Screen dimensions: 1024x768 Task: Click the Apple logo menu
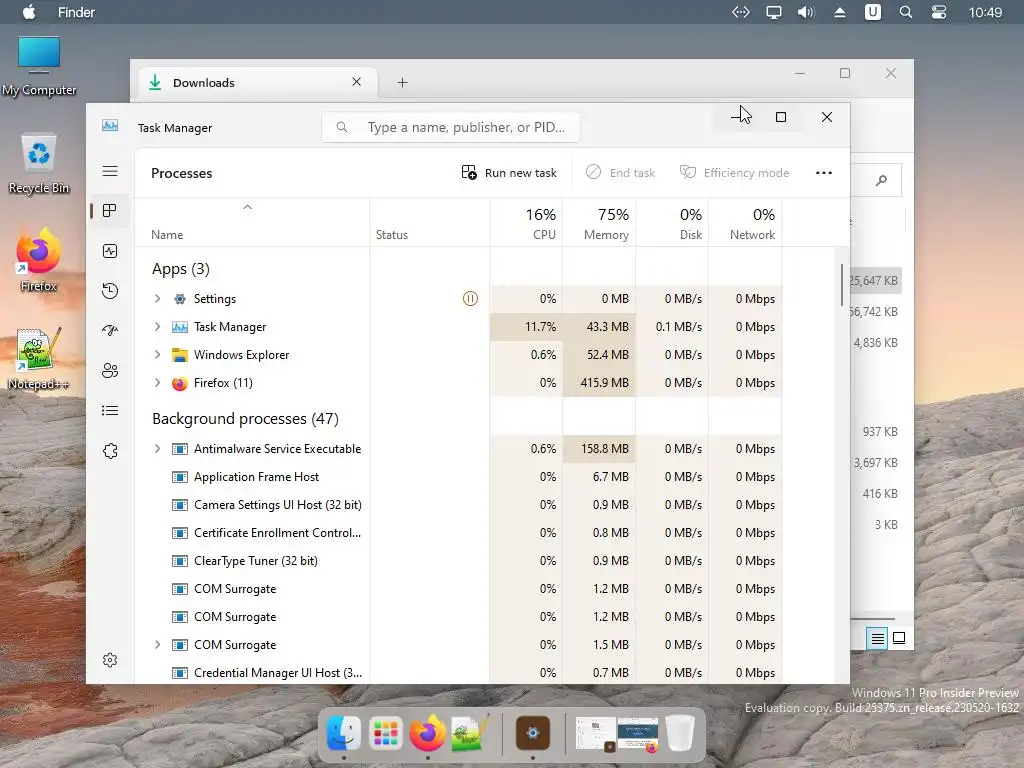[29, 12]
